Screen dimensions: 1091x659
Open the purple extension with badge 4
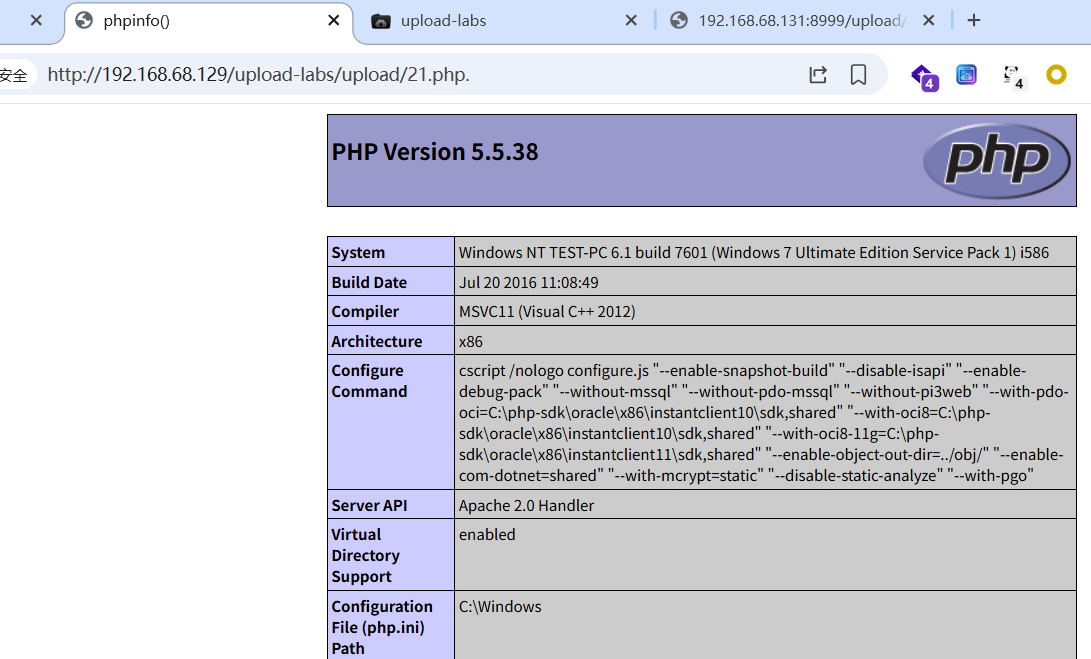point(925,77)
